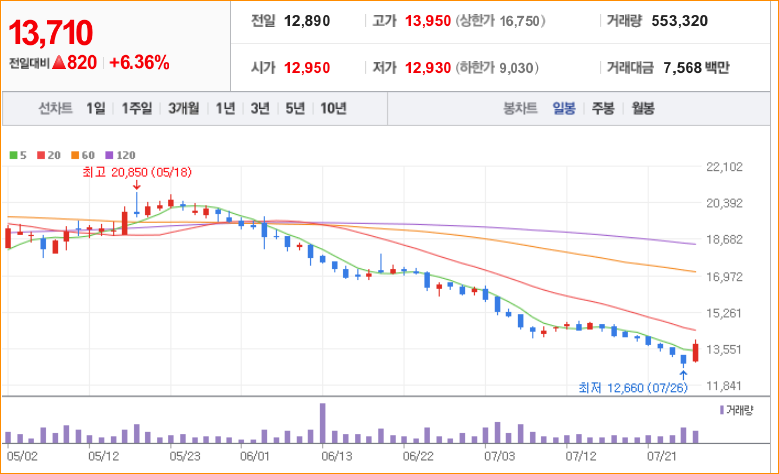Click the 22,102 price axis label
779x474 pixels.
click(724, 167)
